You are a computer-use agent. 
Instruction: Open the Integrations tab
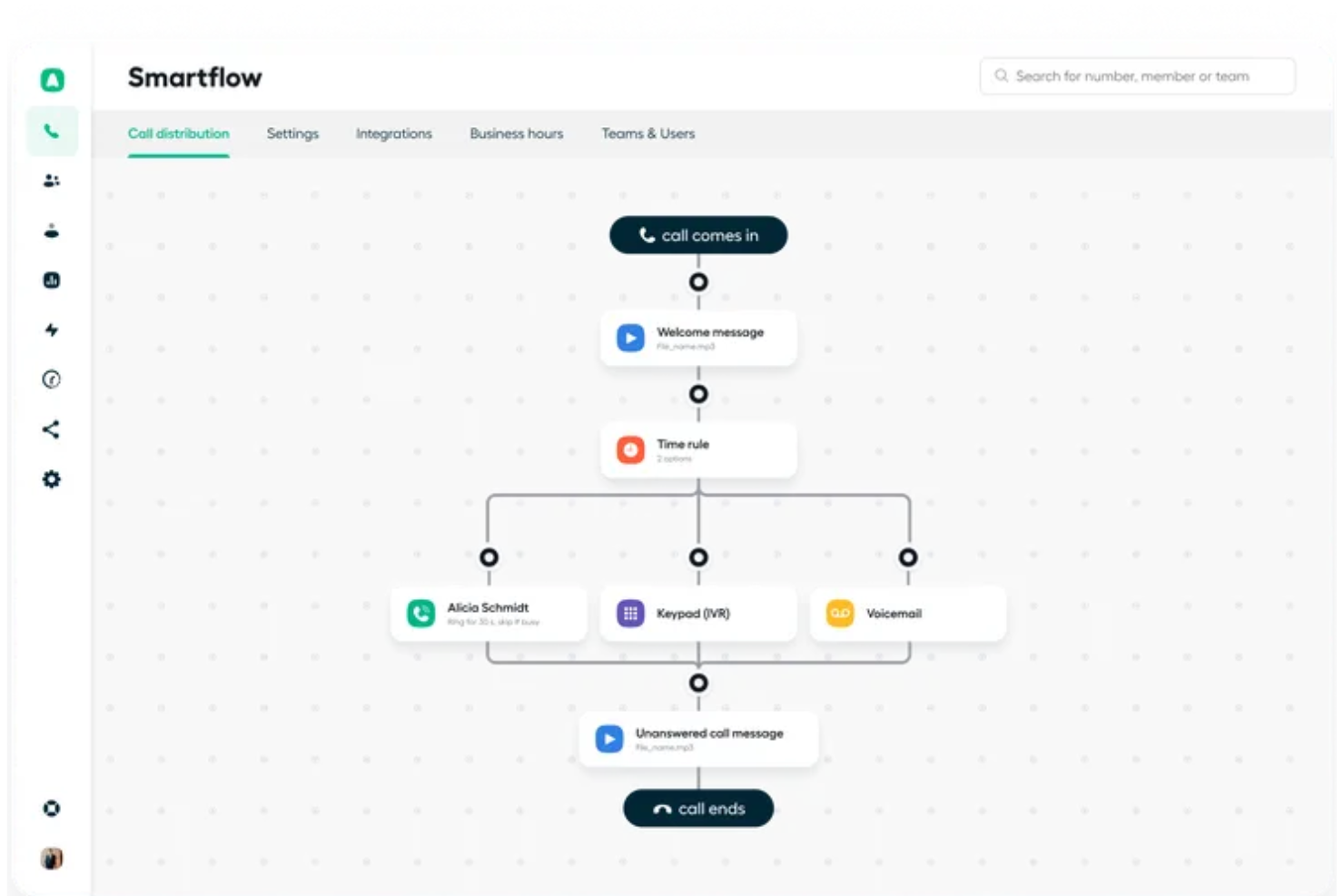[393, 133]
